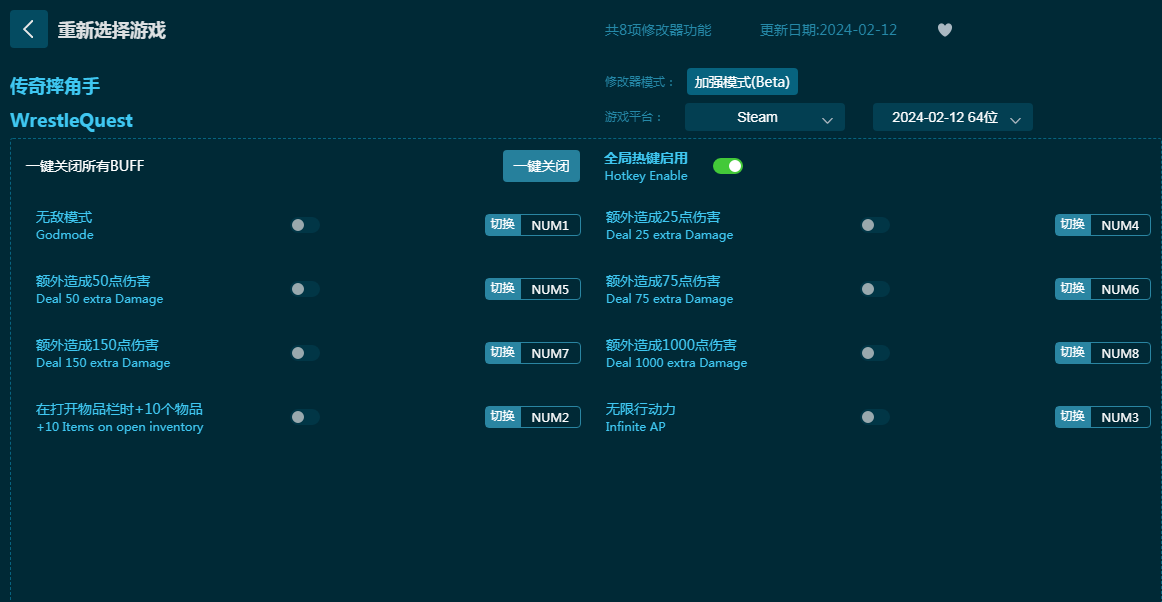This screenshot has width=1162, height=602.
Task: Click 重新选择游戏 header text
Action: [112, 30]
